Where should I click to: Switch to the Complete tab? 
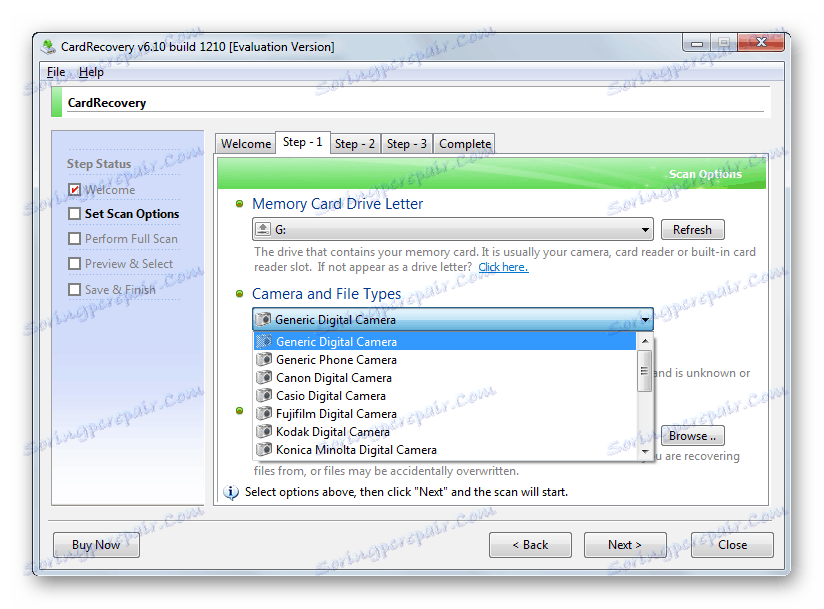click(465, 143)
